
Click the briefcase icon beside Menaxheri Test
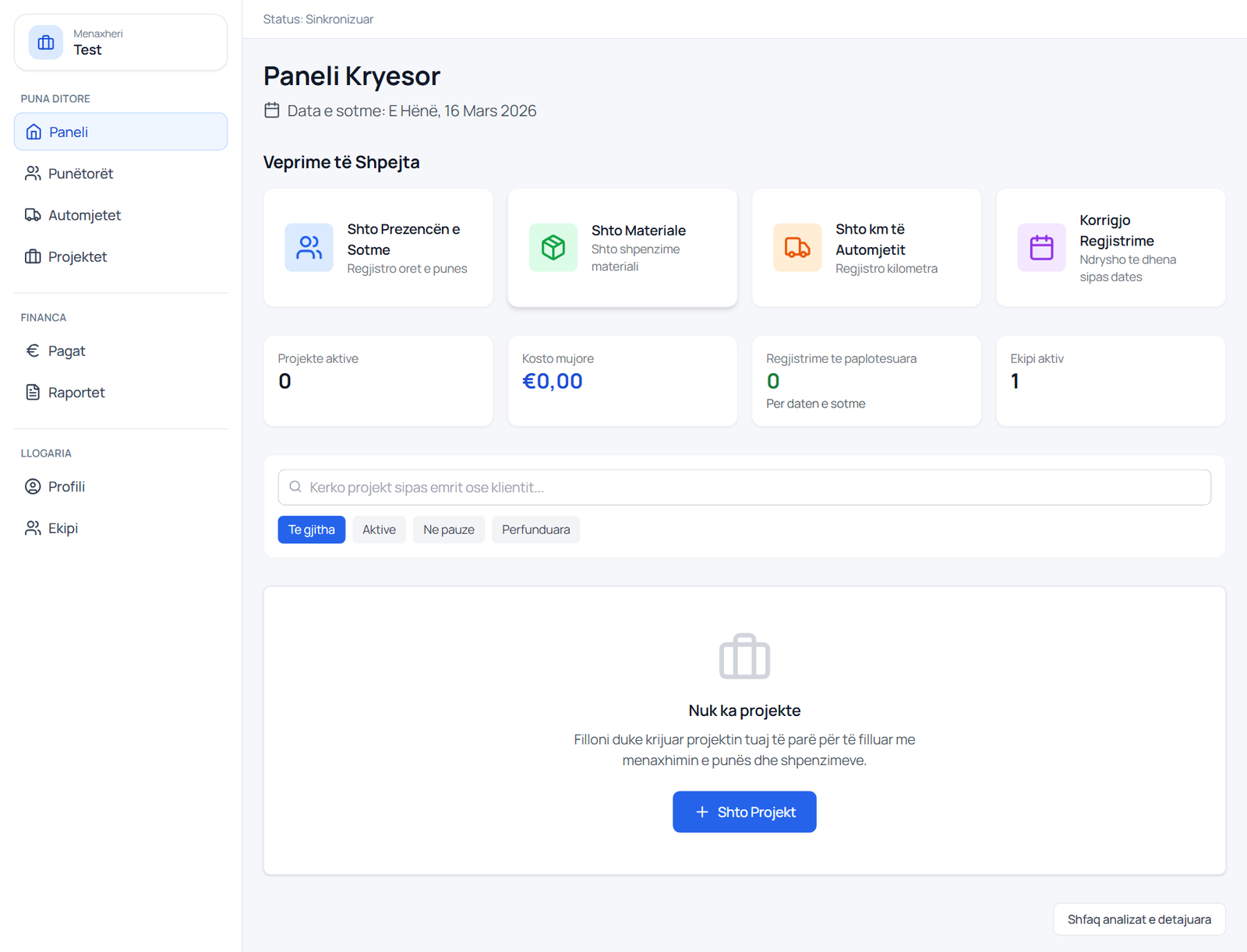(46, 42)
